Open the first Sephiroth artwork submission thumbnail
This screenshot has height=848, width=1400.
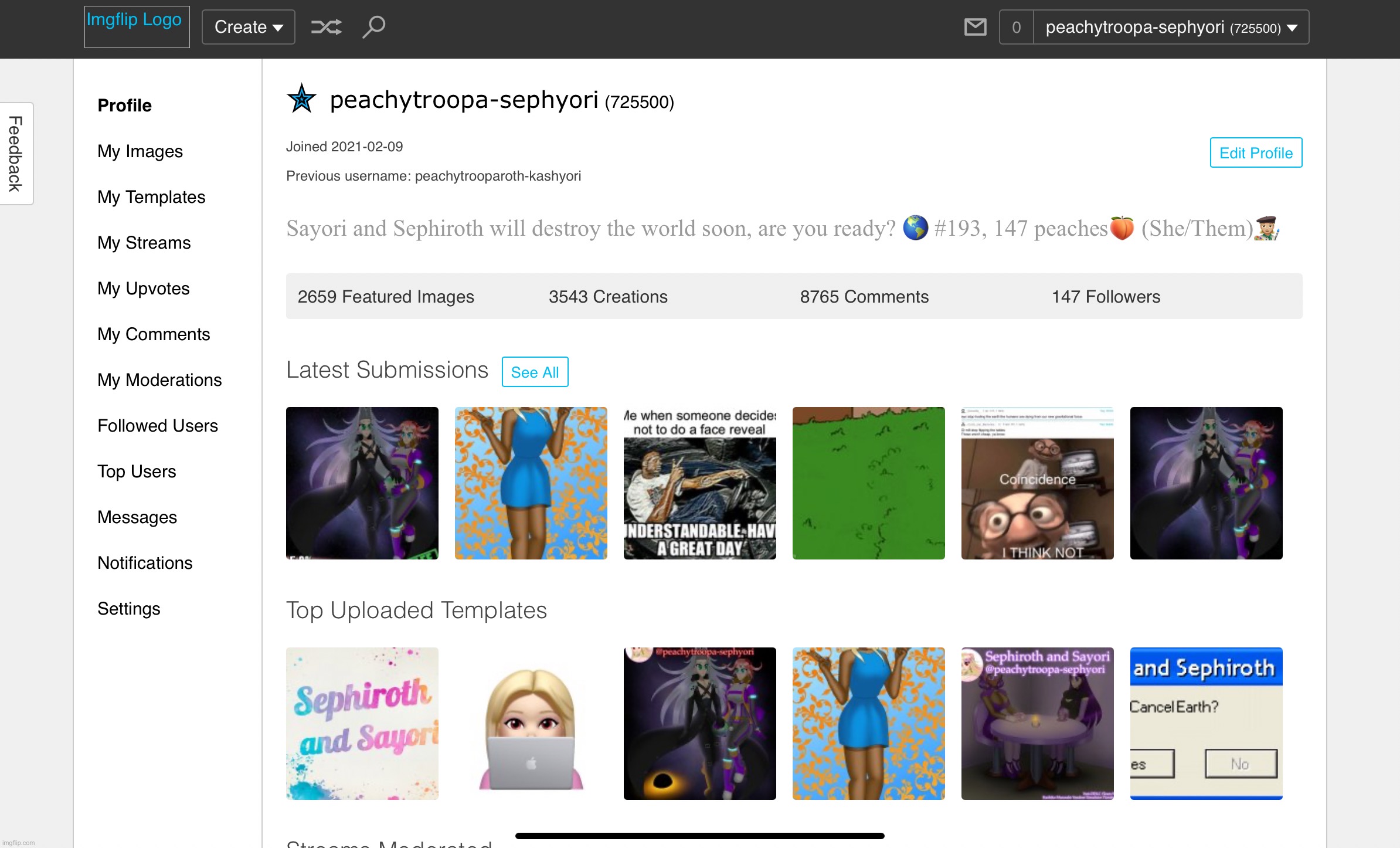point(362,483)
